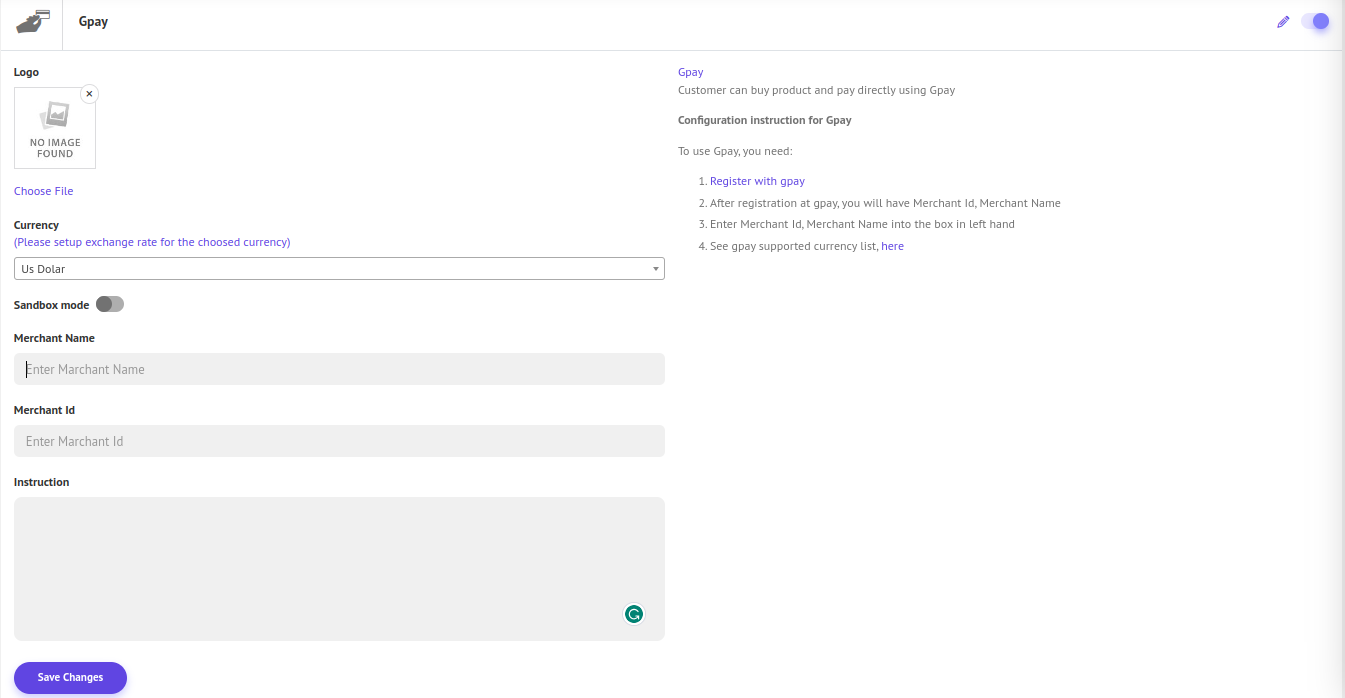
Task: Click the Enter Marchant Id field
Action: pos(338,441)
